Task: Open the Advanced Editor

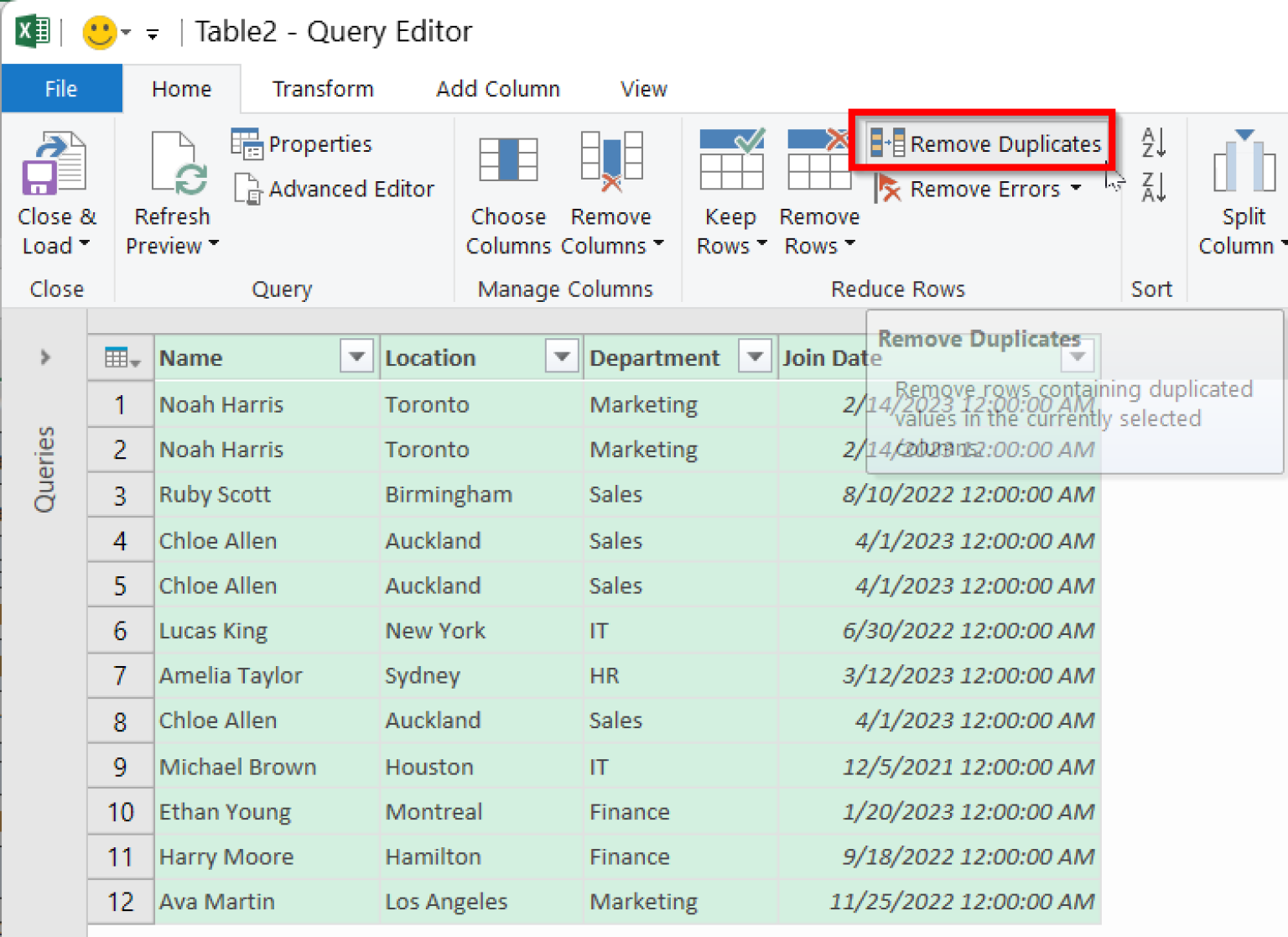Action: 334,189
